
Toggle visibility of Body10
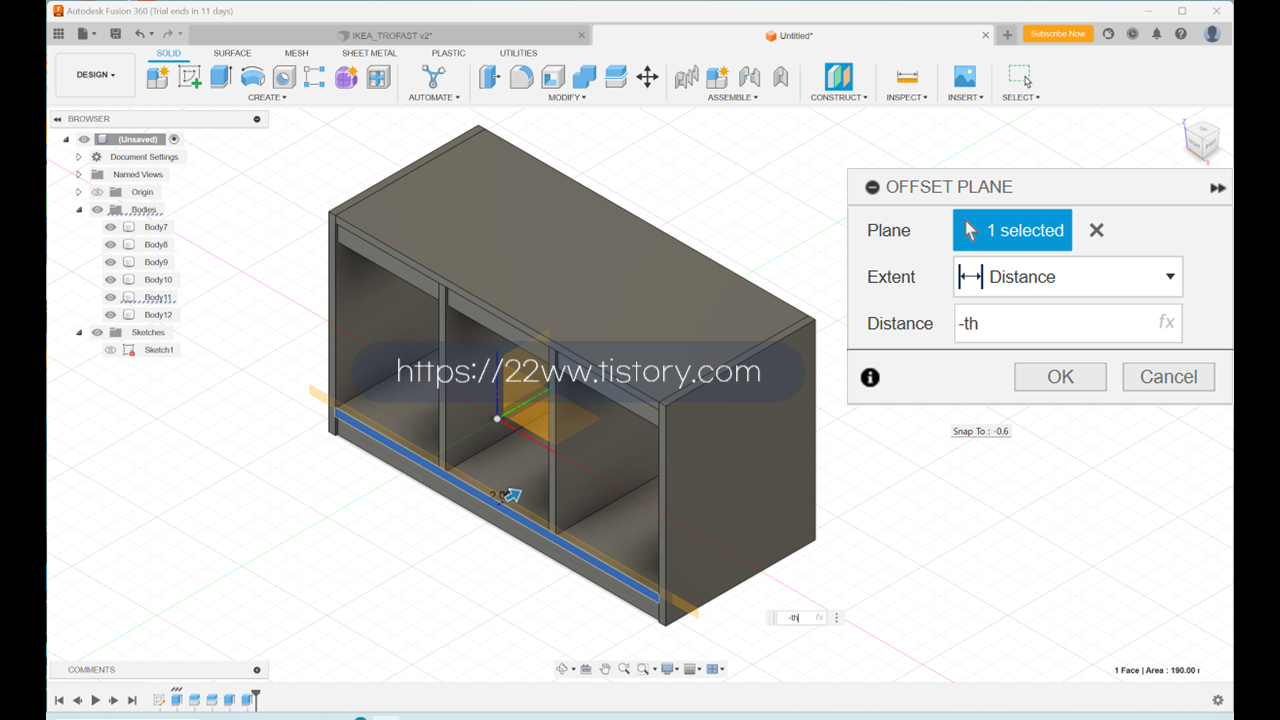coord(111,280)
